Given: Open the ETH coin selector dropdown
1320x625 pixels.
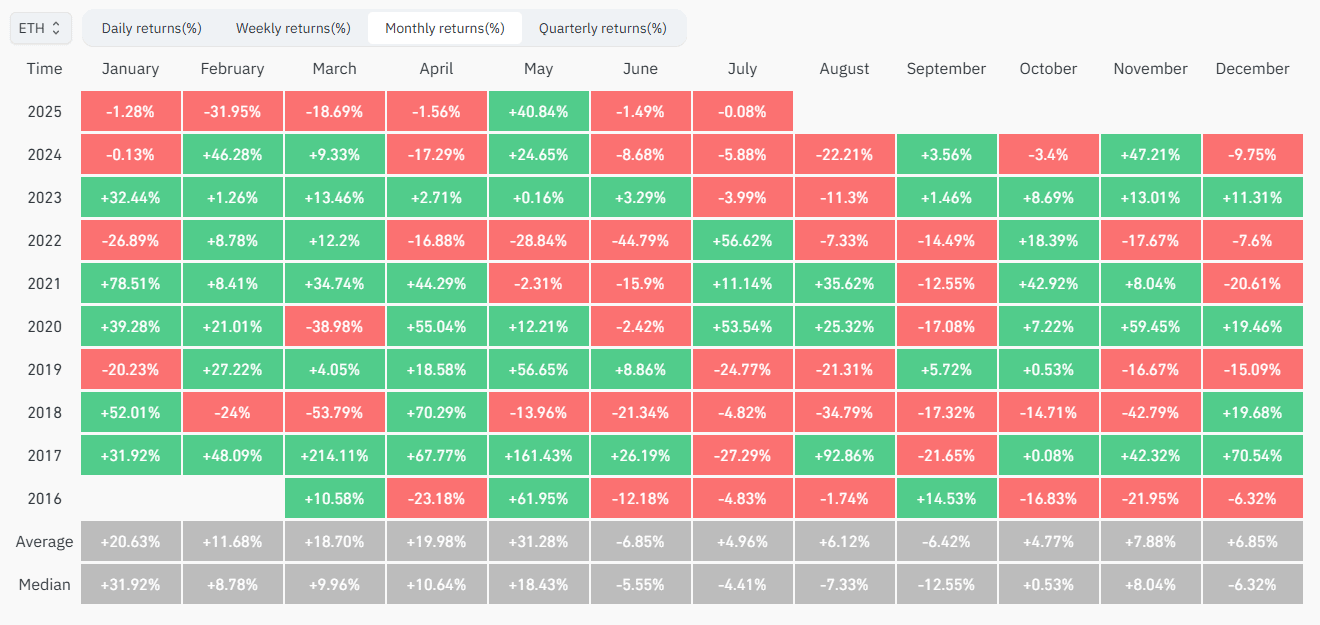Looking at the screenshot, I should (x=40, y=28).
